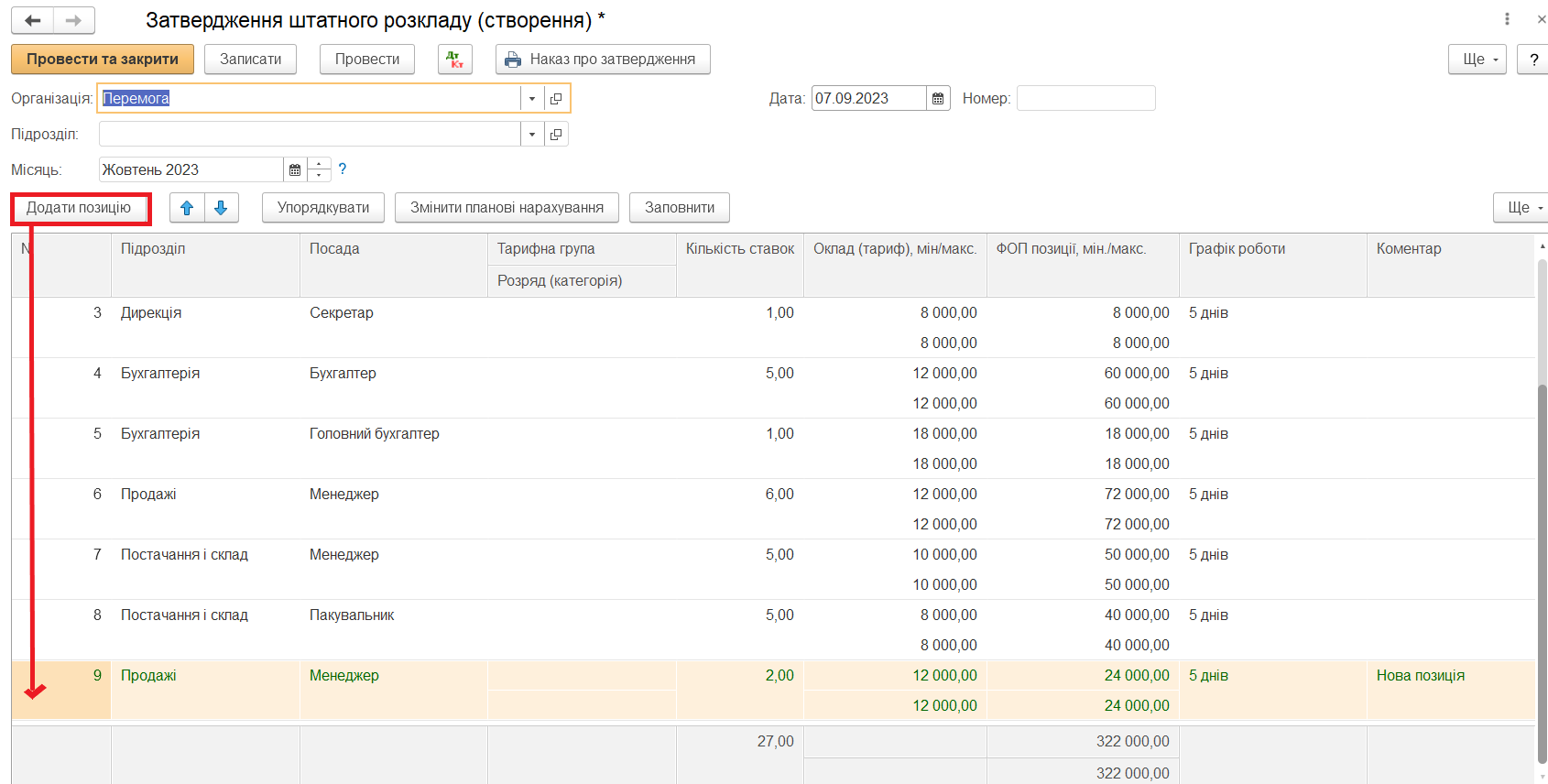Click the Графік роботи column header
1548x784 pixels.
pos(1273,265)
